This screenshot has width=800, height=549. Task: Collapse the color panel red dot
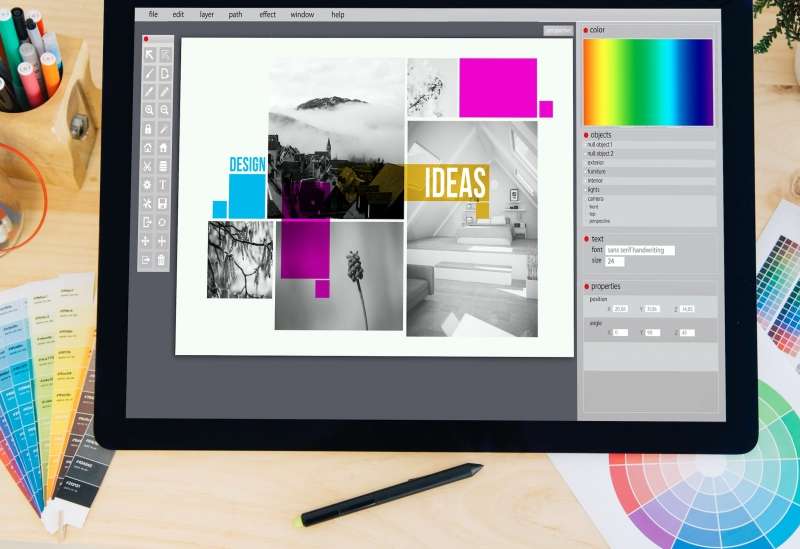[586, 30]
